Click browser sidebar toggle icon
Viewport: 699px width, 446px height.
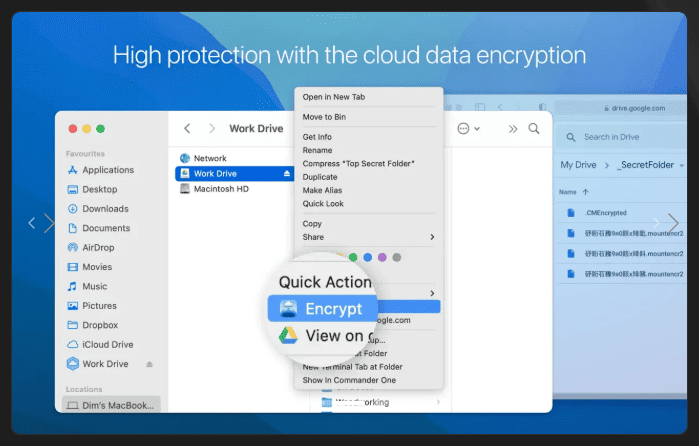pos(480,107)
